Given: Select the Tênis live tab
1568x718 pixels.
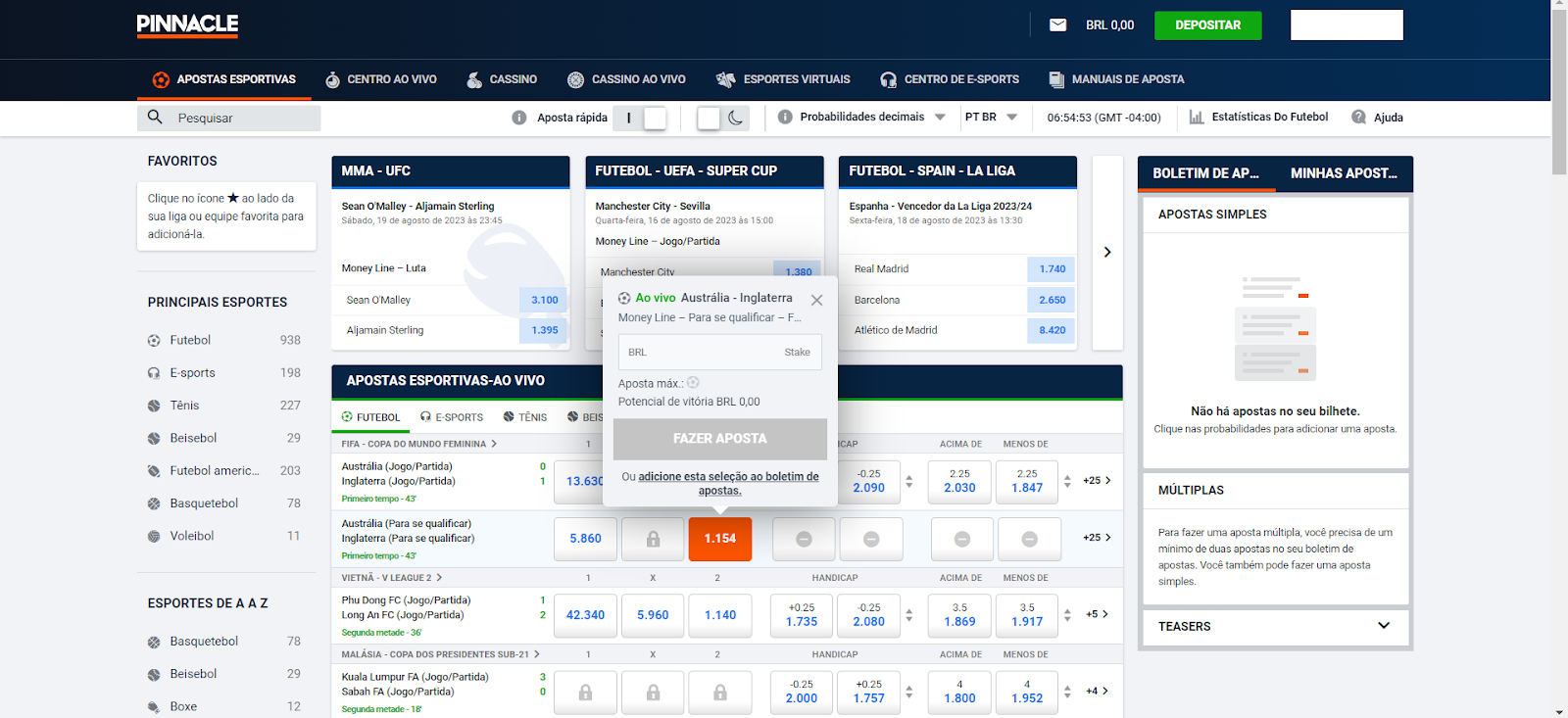Looking at the screenshot, I should click(525, 417).
